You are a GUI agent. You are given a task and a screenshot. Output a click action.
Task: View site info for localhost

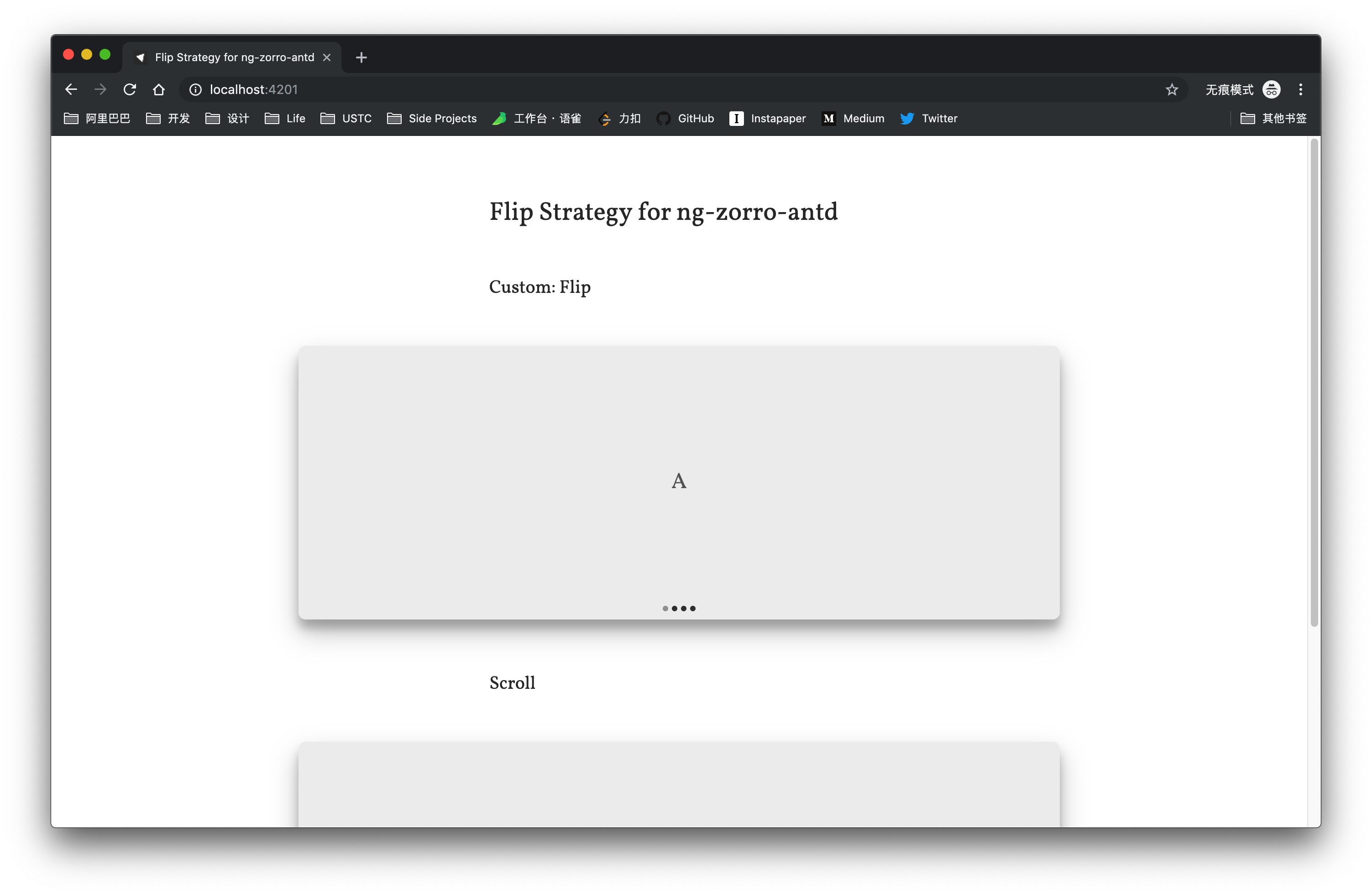(x=195, y=89)
